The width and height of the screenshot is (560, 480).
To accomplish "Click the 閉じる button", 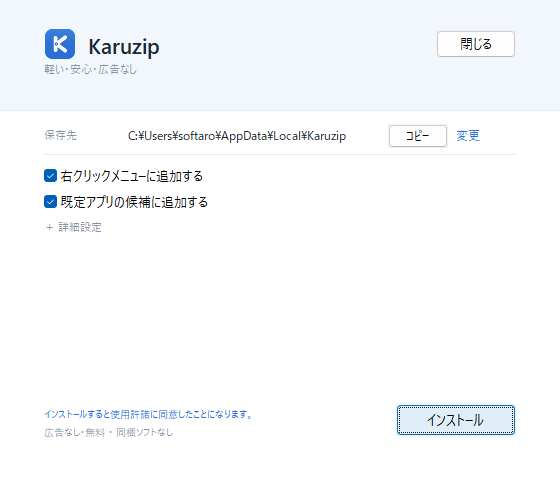I will pyautogui.click(x=476, y=44).
